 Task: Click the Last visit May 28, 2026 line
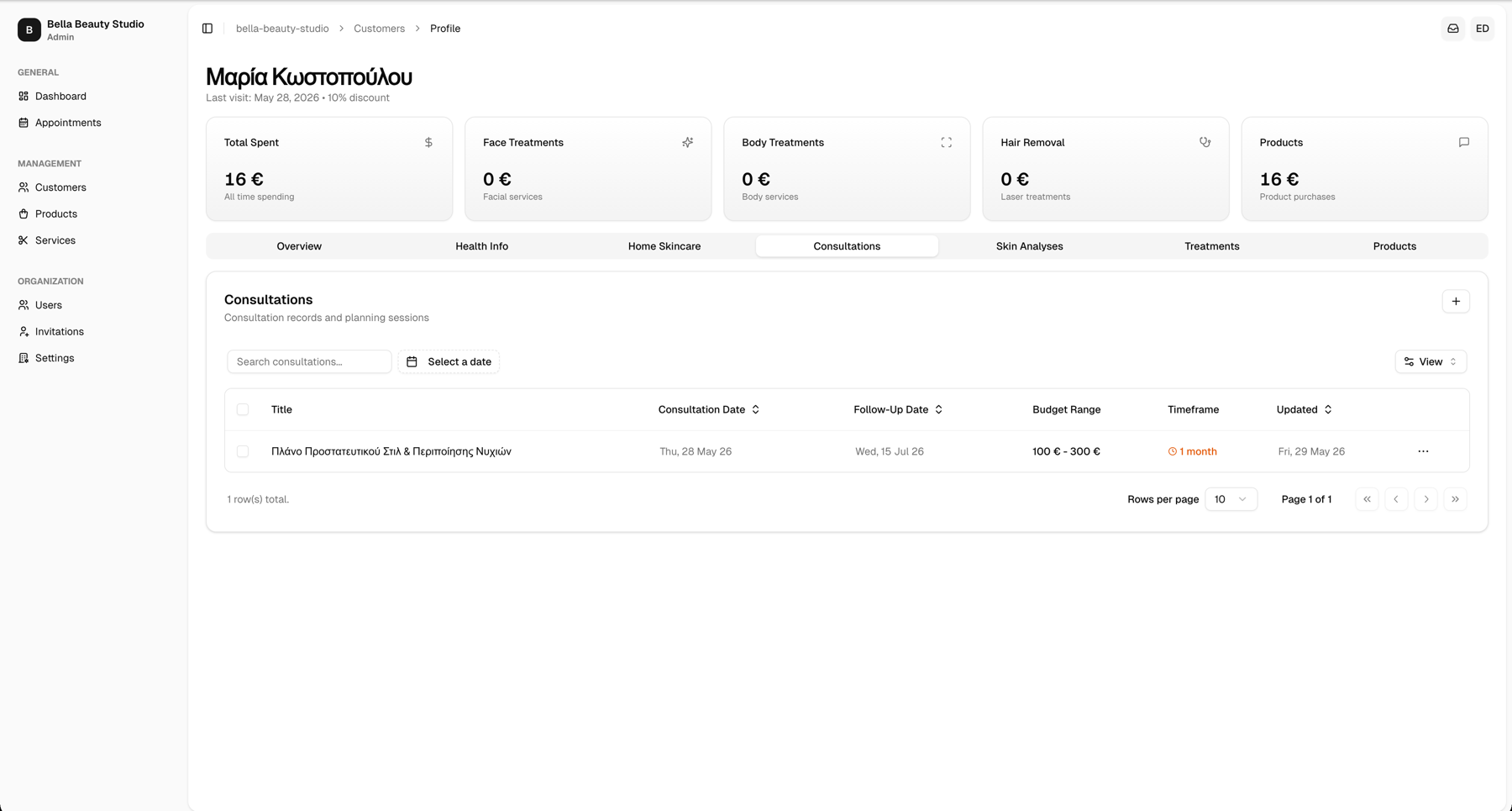tap(297, 97)
